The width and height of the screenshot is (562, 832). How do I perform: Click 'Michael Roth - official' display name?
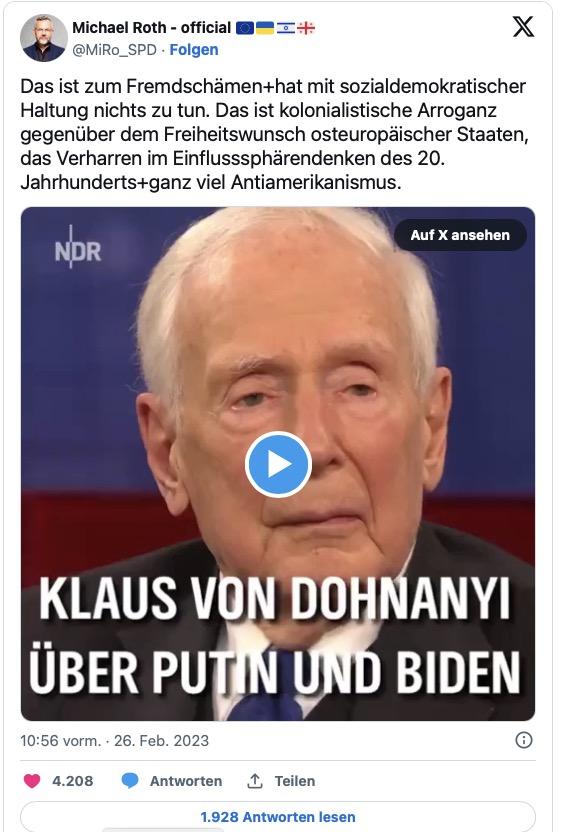tap(151, 28)
